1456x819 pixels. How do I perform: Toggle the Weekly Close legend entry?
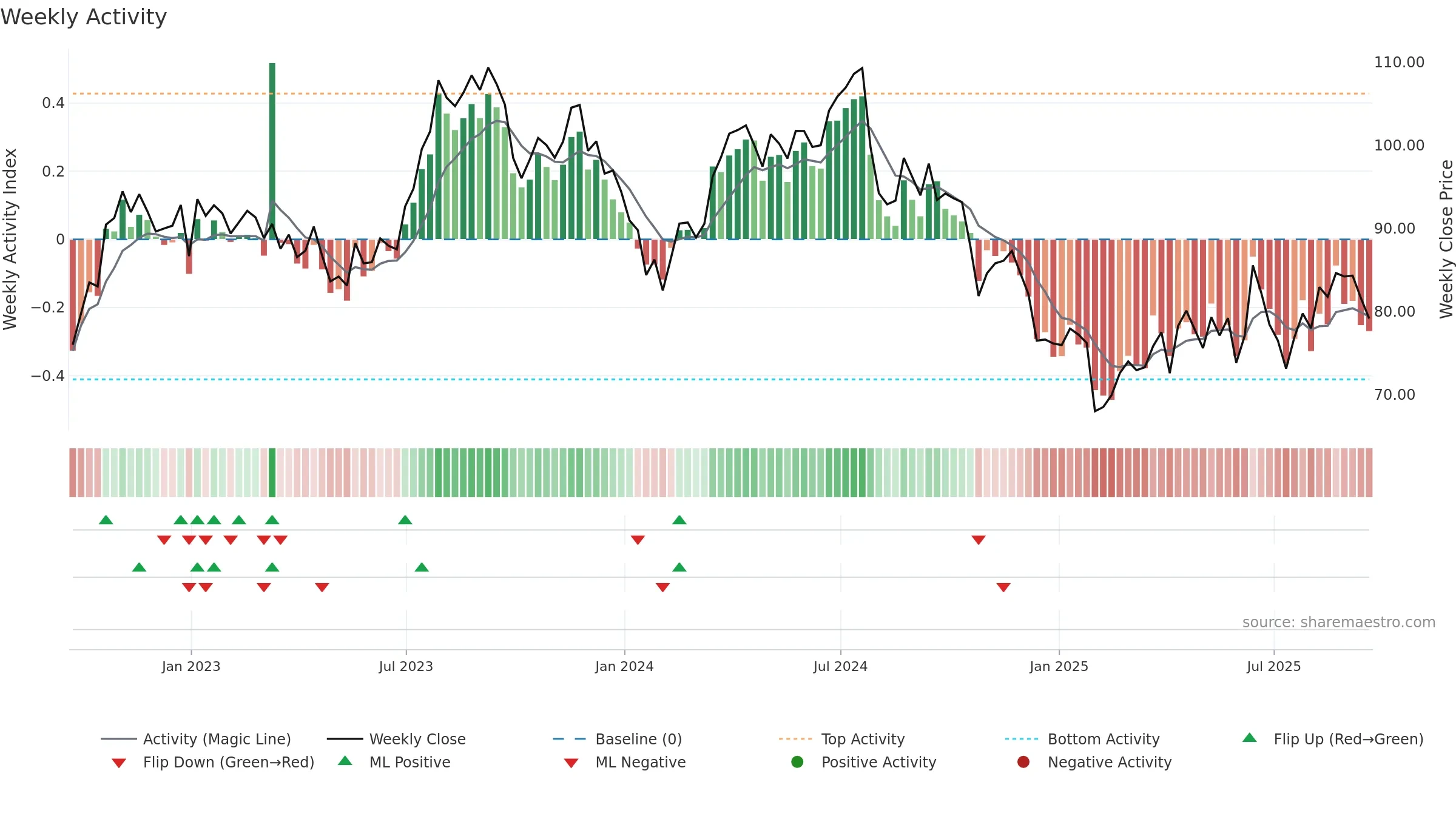[x=396, y=739]
